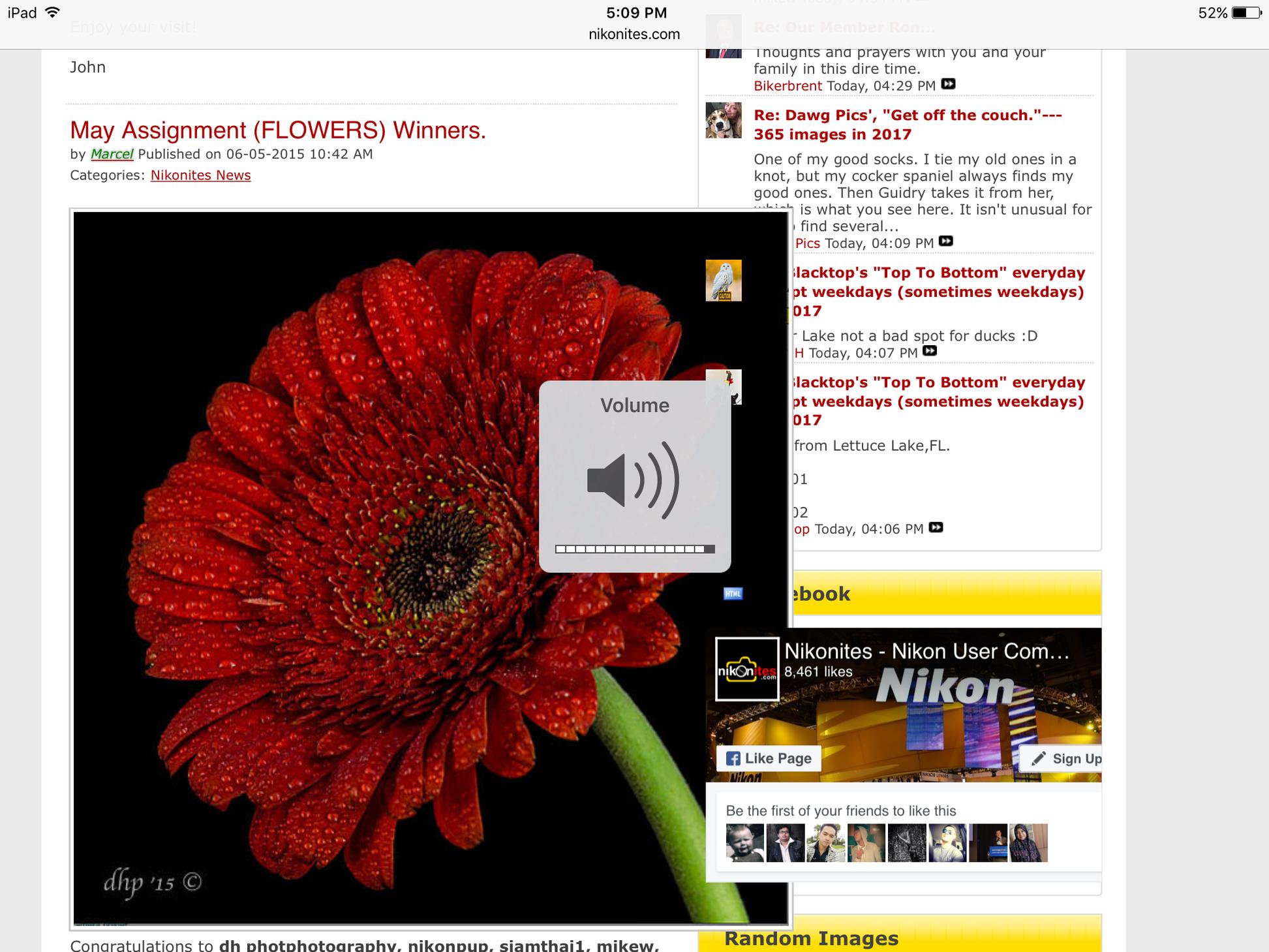Screen dimensions: 1269x952
Task: Tap the snowy owl avatar thumbnail
Action: point(723,281)
